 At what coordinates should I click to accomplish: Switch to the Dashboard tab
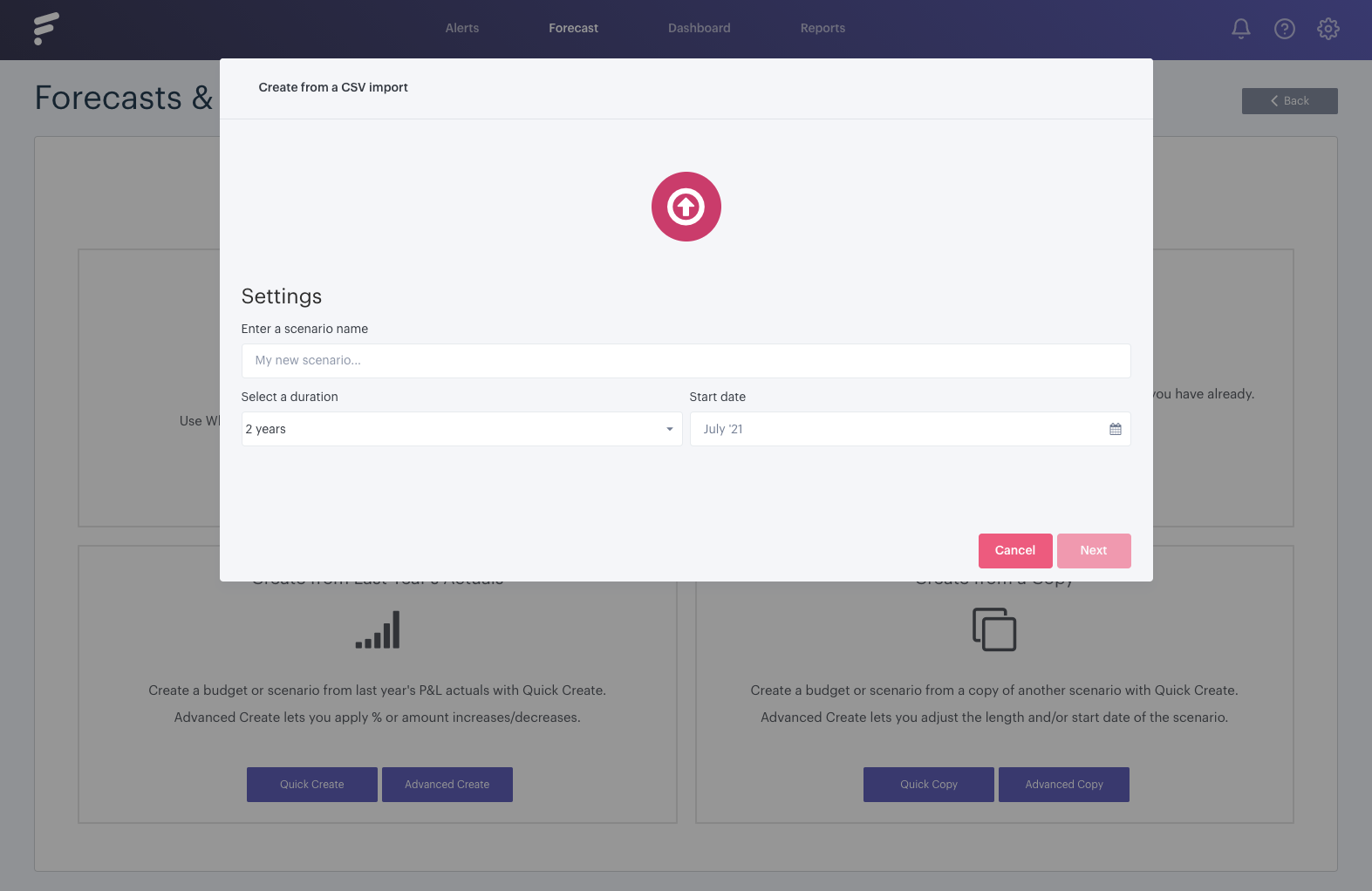[700, 28]
